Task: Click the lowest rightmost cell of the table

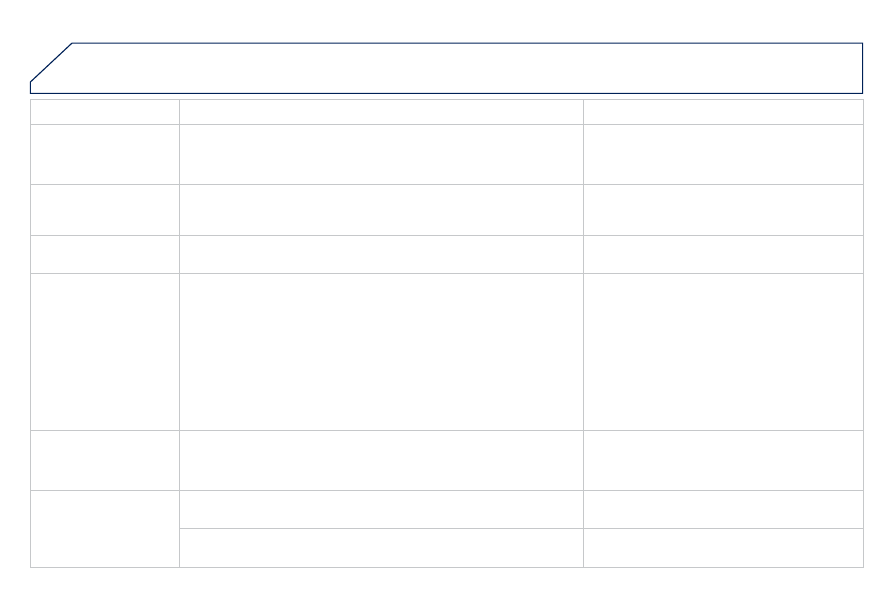Action: [723, 548]
